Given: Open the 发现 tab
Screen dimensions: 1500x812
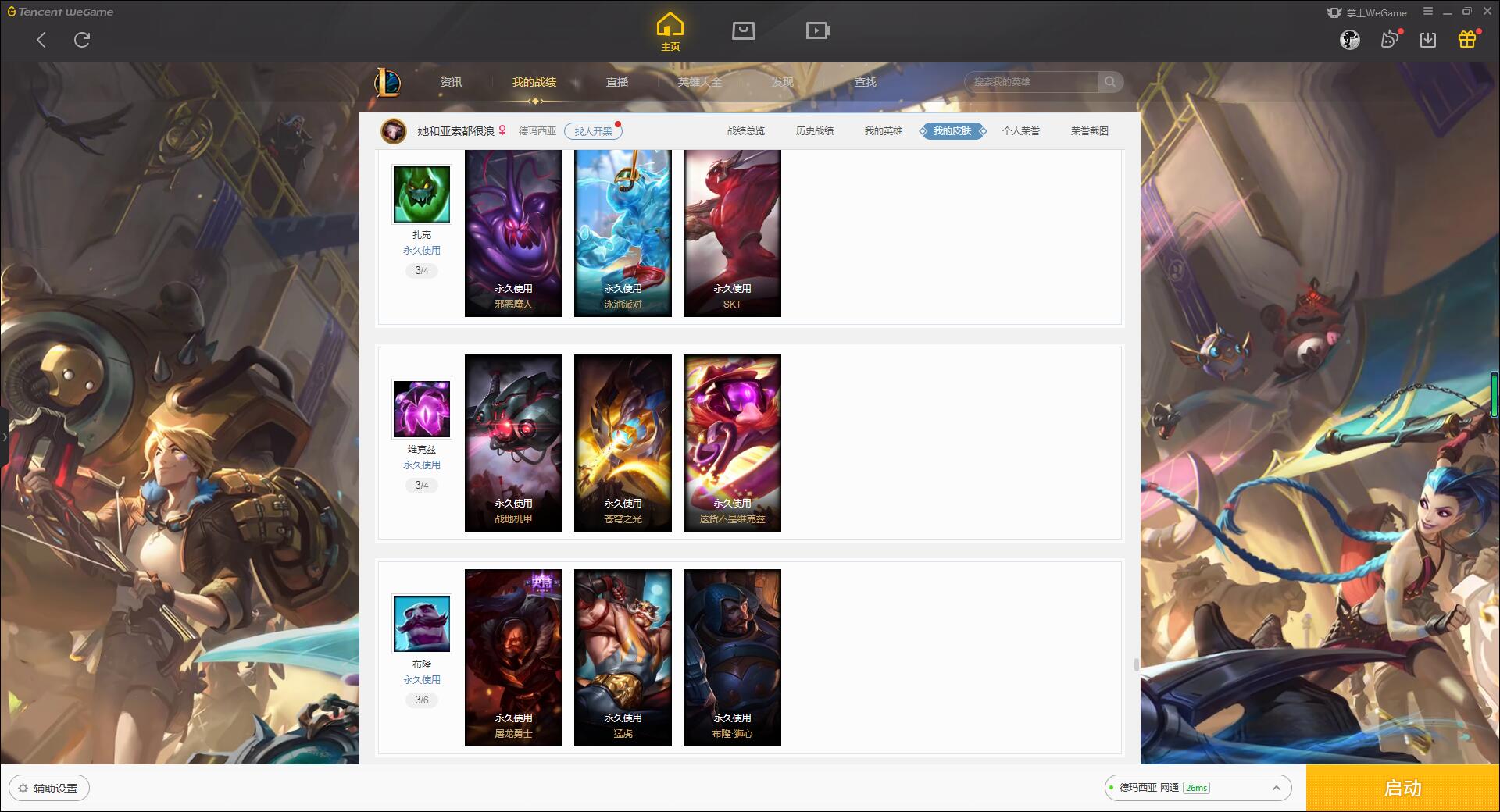Looking at the screenshot, I should 783,82.
